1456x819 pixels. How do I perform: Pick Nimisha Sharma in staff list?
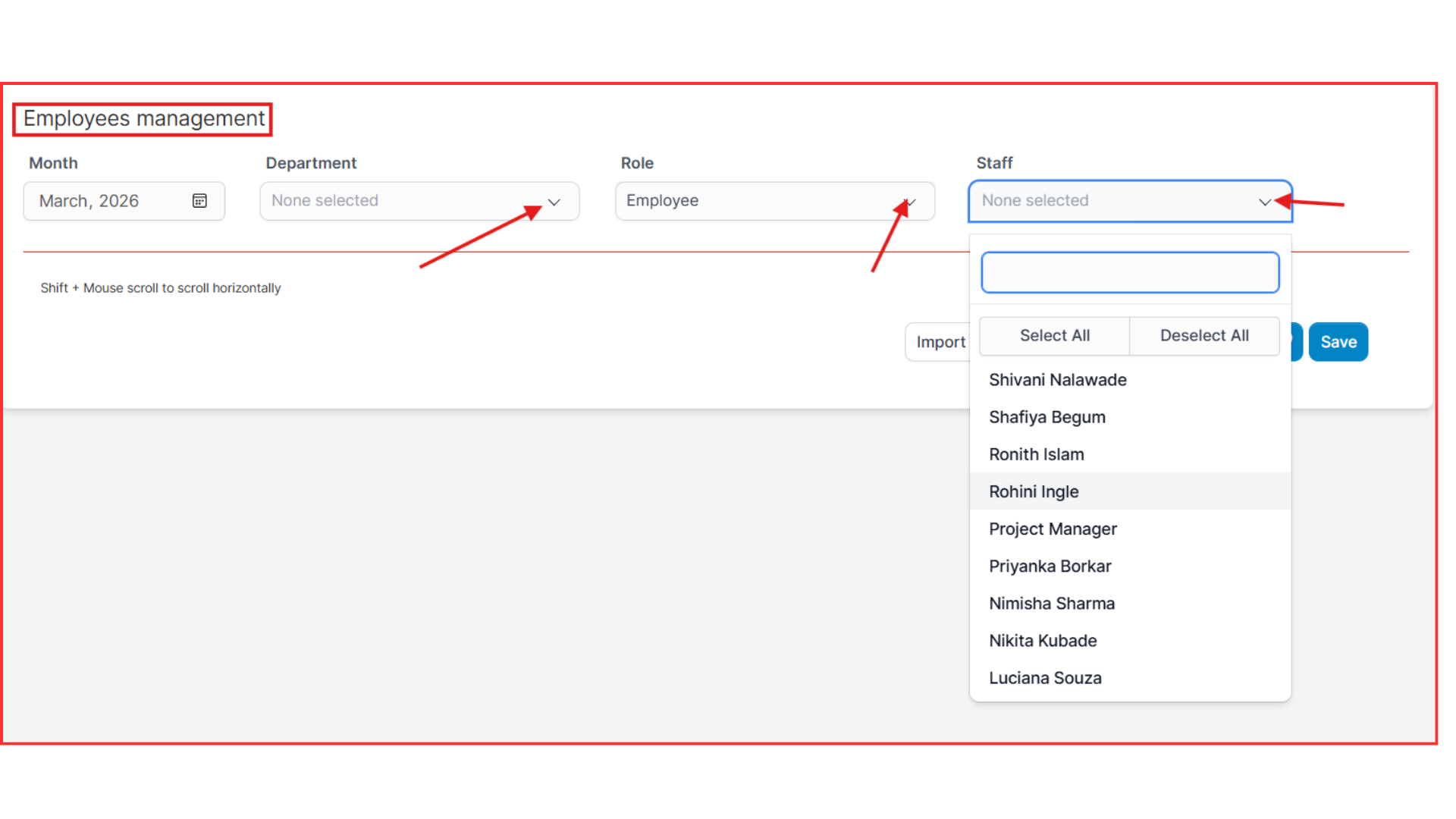[1051, 604]
